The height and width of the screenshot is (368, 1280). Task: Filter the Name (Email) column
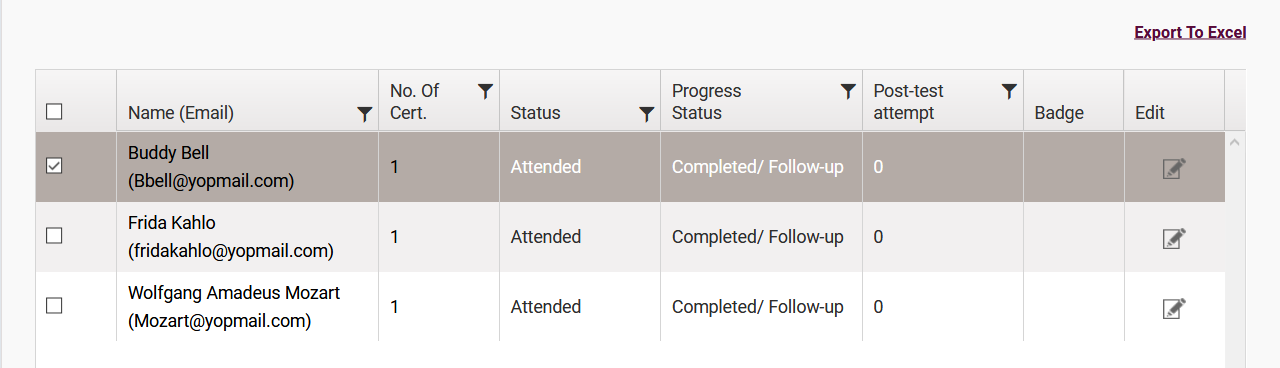pyautogui.click(x=365, y=115)
